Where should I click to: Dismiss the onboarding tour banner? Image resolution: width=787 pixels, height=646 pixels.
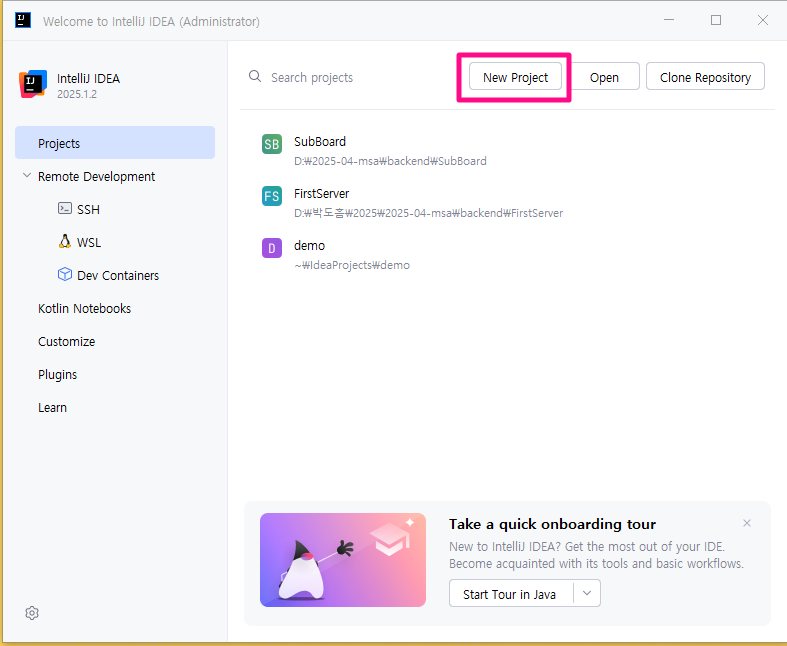tap(747, 523)
